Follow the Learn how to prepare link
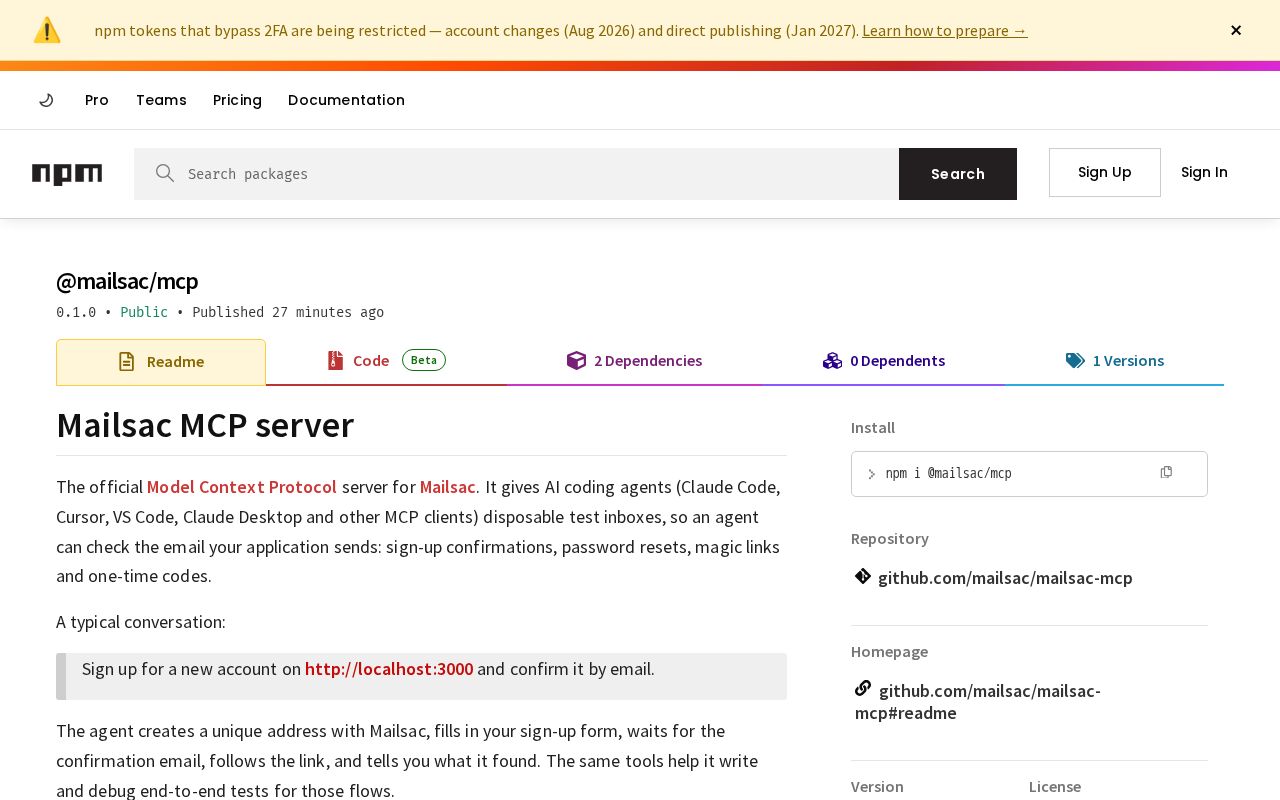This screenshot has height=800, width=1280. coord(944,30)
